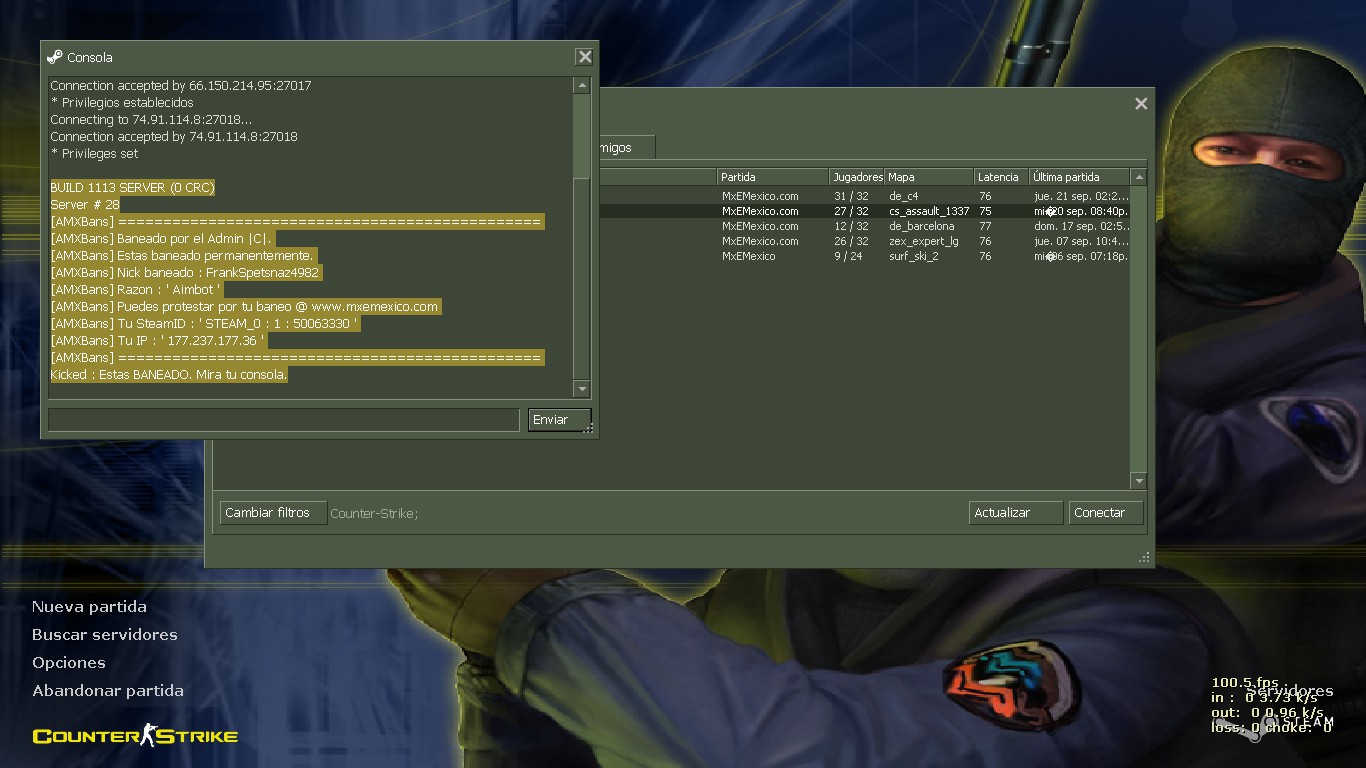This screenshot has width=1366, height=768.
Task: Open Opciones from main menu
Action: pyautogui.click(x=69, y=663)
